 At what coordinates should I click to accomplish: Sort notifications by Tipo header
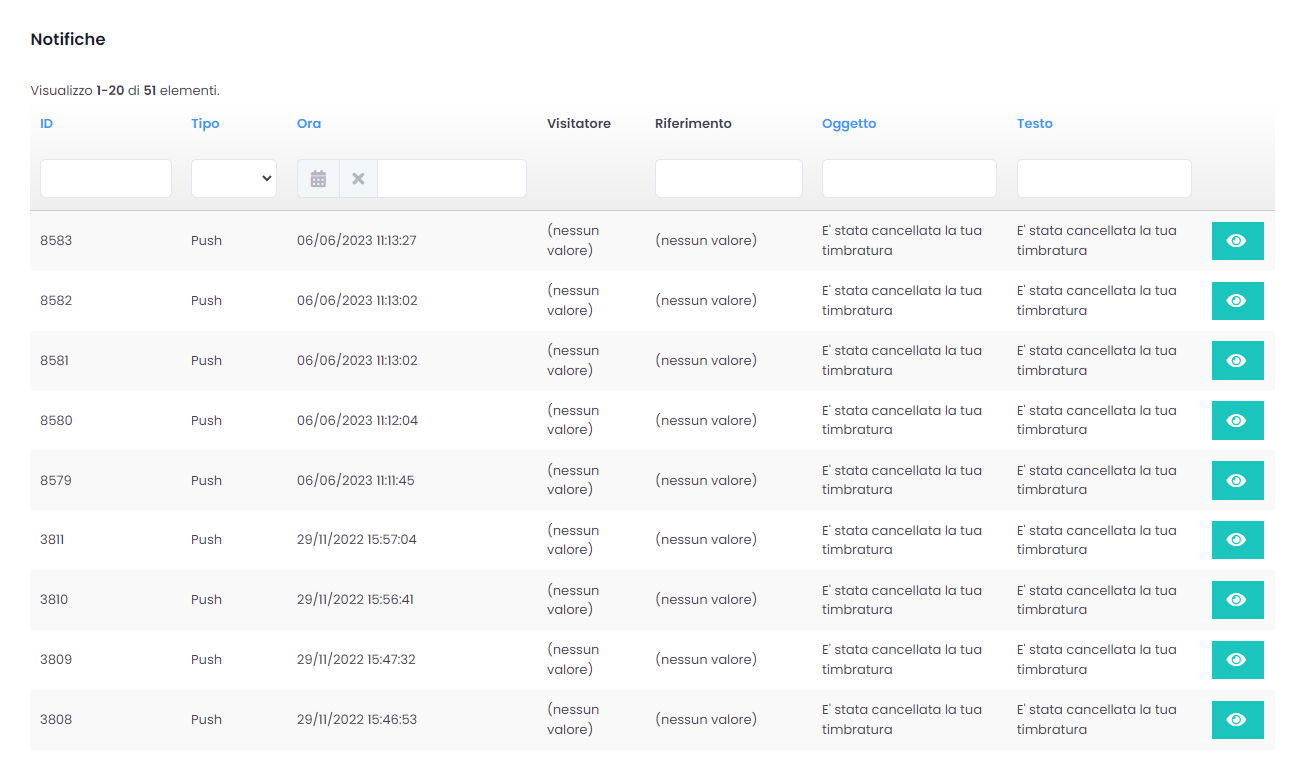[x=205, y=124]
